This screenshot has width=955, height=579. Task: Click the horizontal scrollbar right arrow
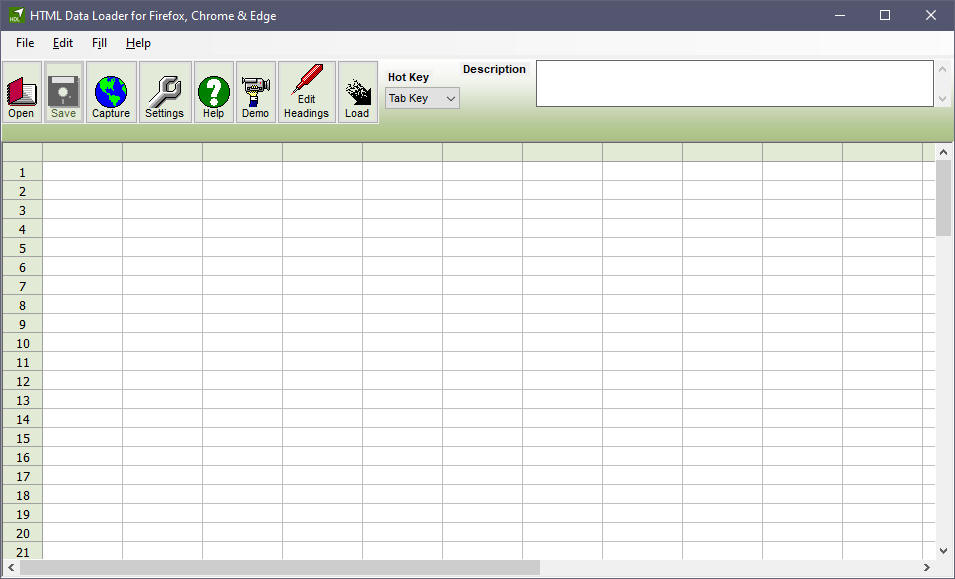pos(927,568)
